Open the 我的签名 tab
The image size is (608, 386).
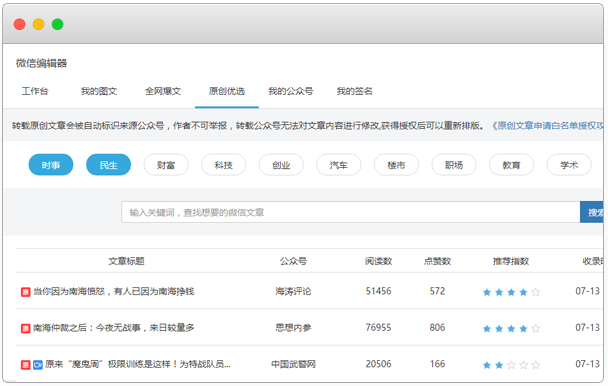(354, 91)
